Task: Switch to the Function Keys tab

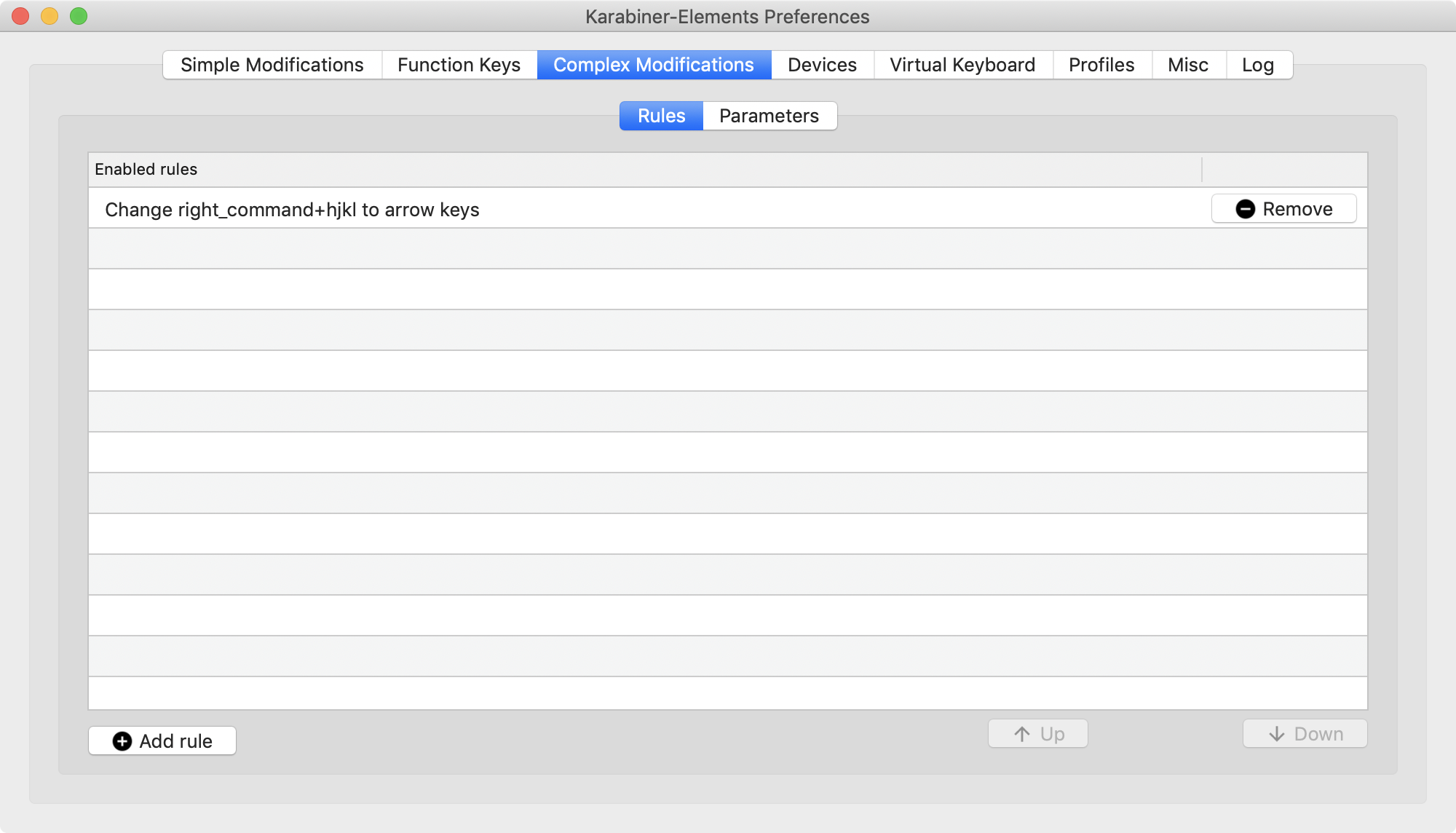Action: tap(459, 65)
